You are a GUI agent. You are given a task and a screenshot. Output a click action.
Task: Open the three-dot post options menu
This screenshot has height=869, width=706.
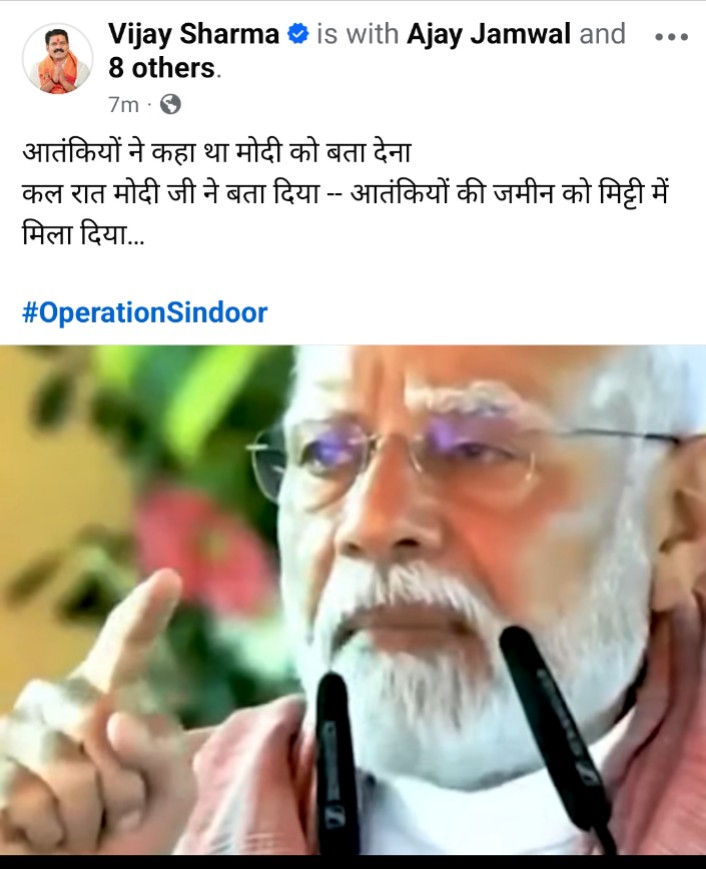[671, 37]
